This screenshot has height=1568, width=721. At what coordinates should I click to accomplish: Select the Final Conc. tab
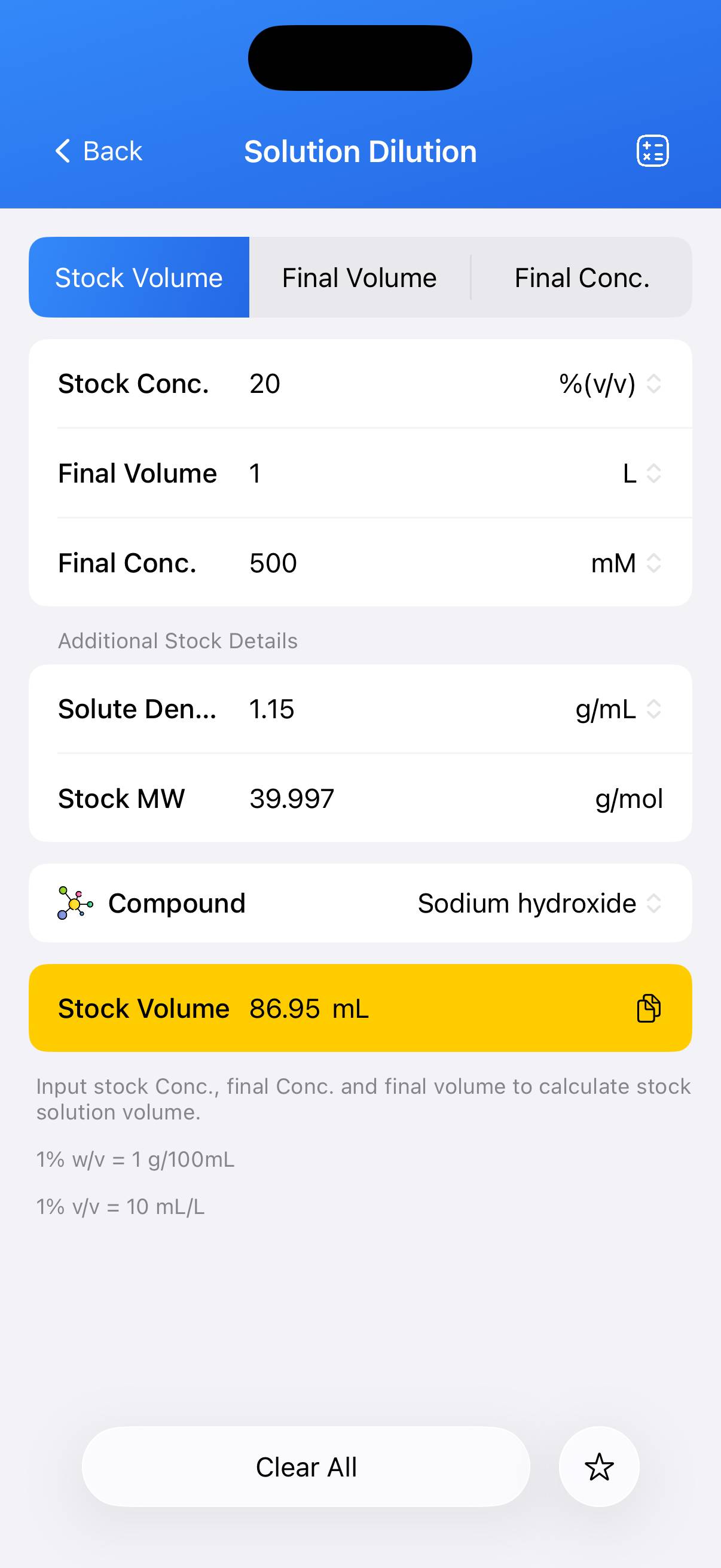point(582,277)
